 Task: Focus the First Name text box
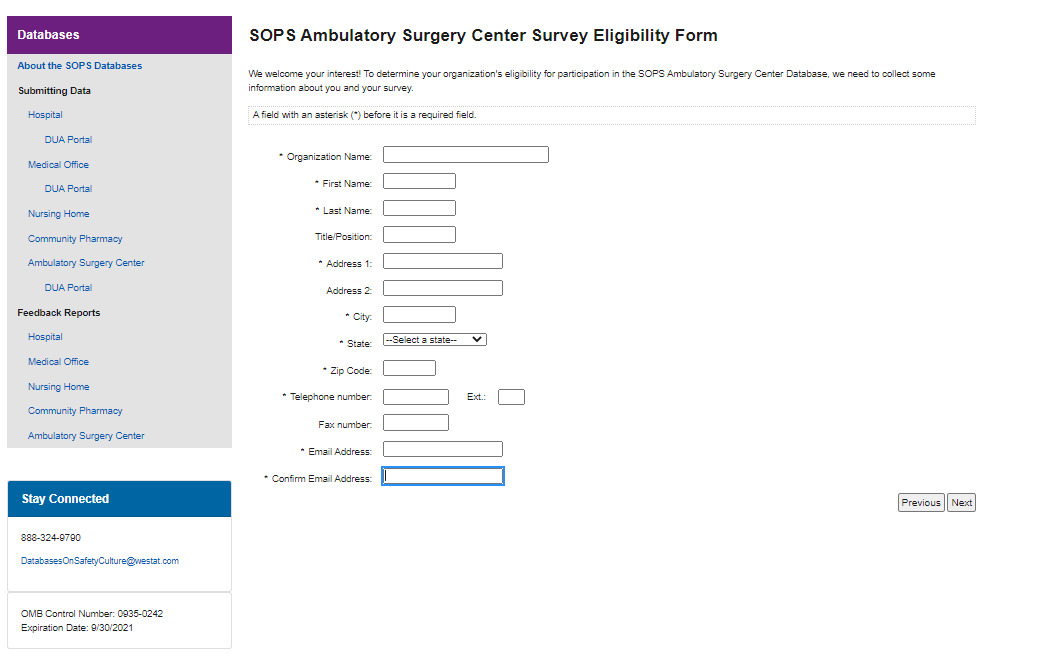419,181
